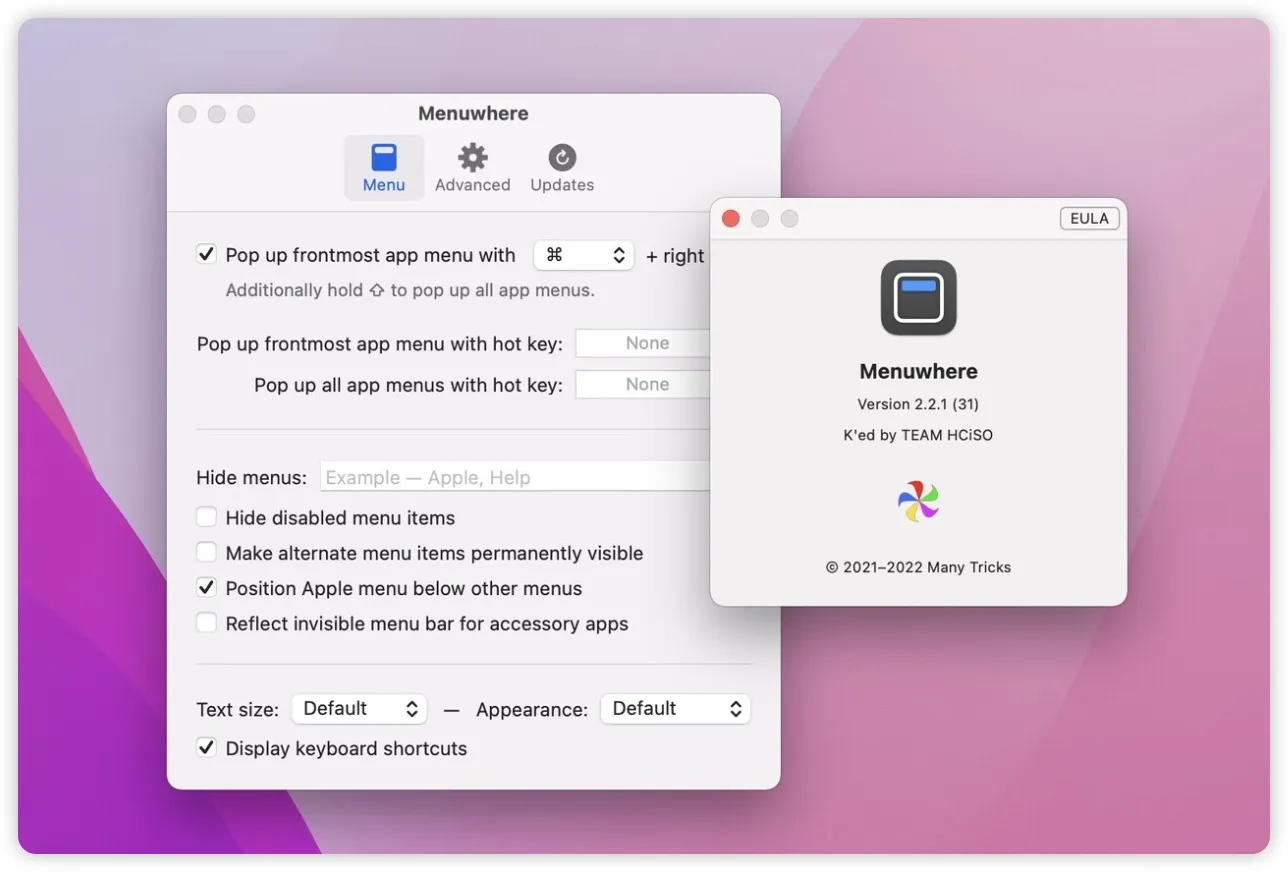Click the colorful pinwheel Many Tricks logo
The image size is (1288, 872).
[x=918, y=501]
